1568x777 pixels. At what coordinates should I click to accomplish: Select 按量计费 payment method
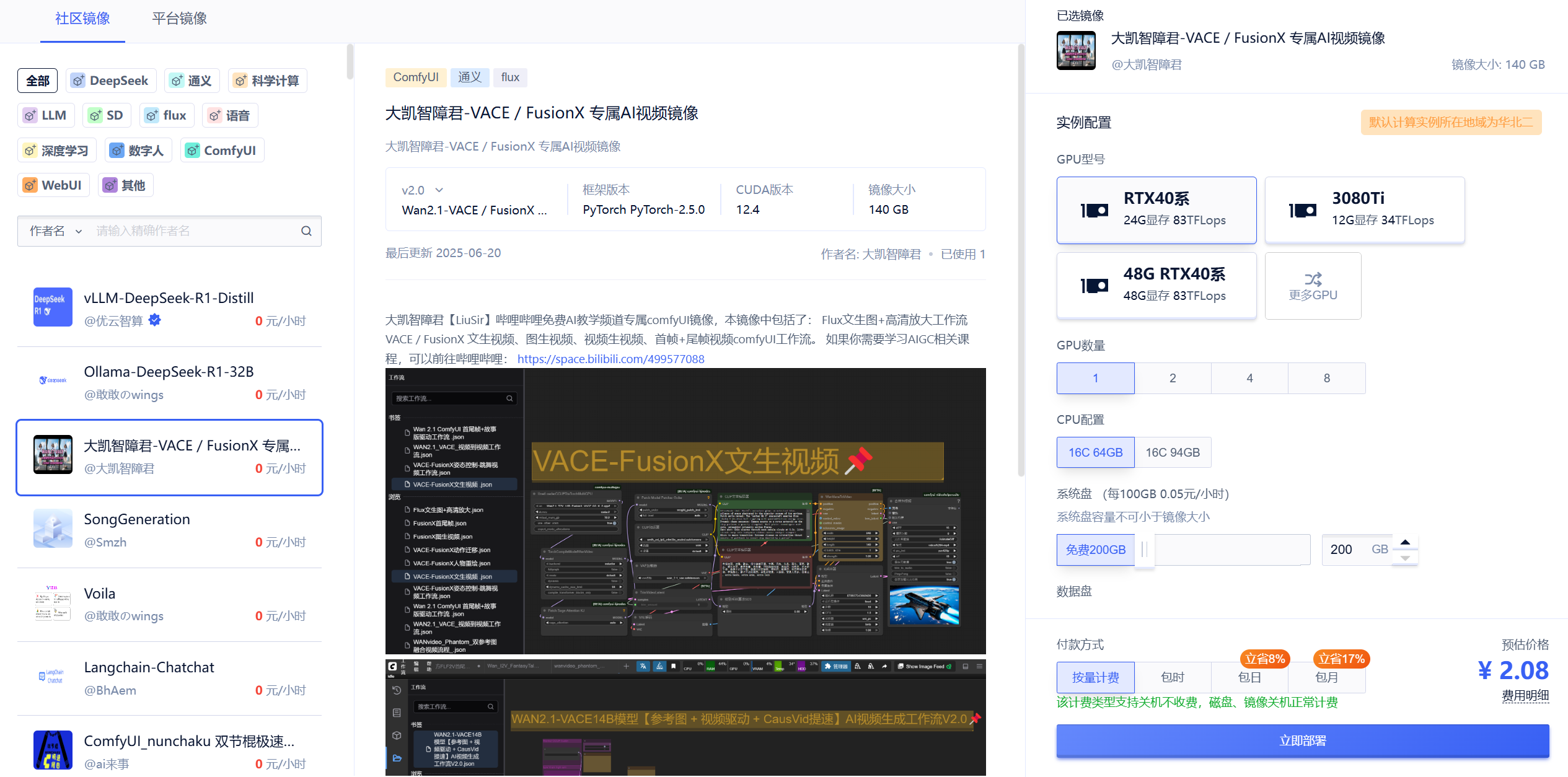pyautogui.click(x=1095, y=678)
